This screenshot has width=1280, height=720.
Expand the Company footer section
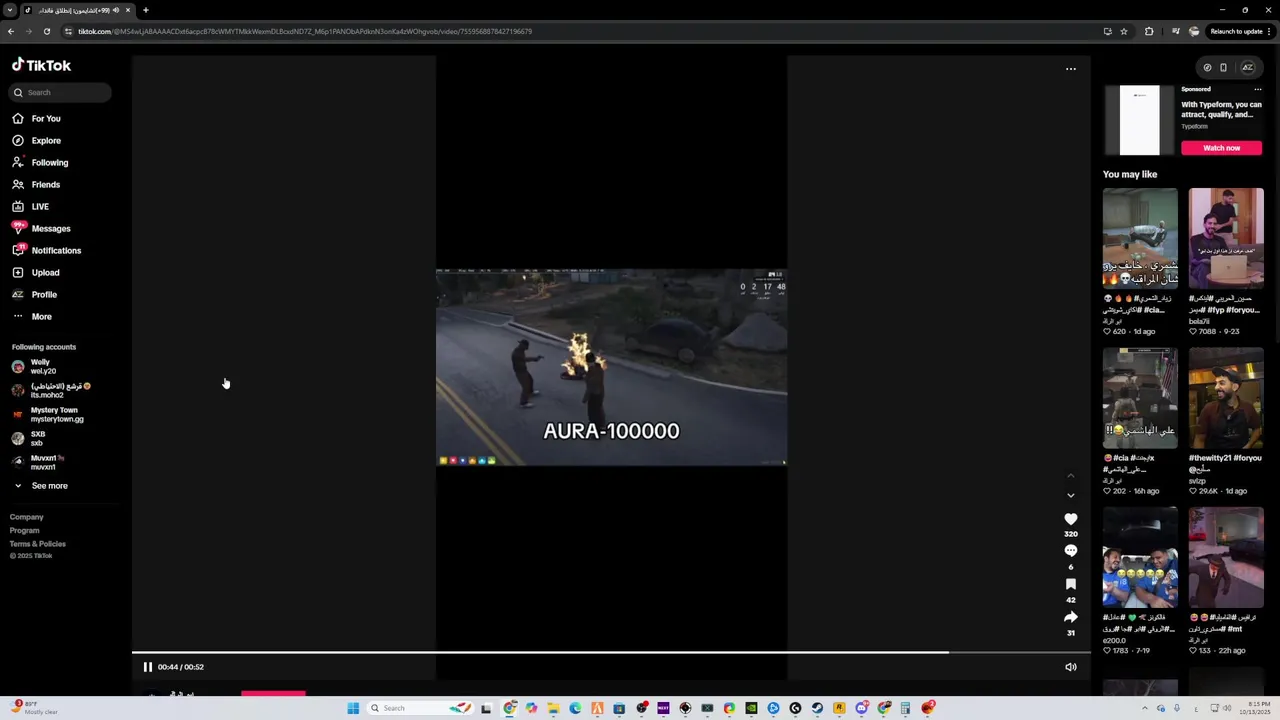(x=27, y=517)
